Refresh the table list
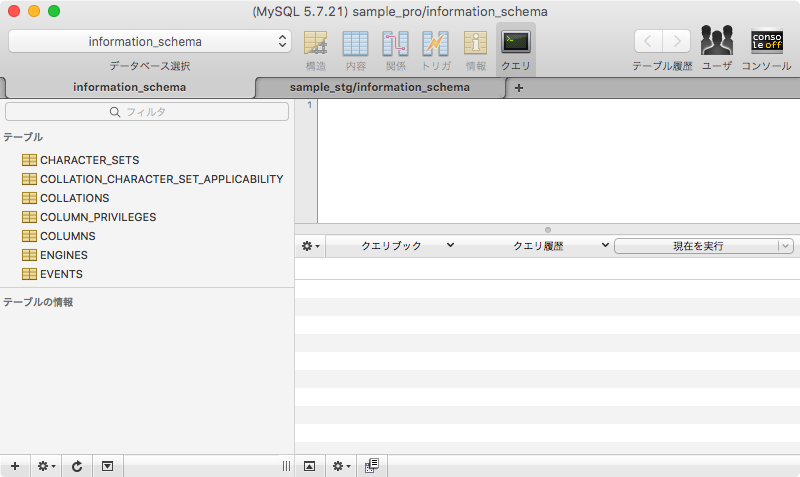Viewport: 800px width, 477px height. (x=77, y=466)
